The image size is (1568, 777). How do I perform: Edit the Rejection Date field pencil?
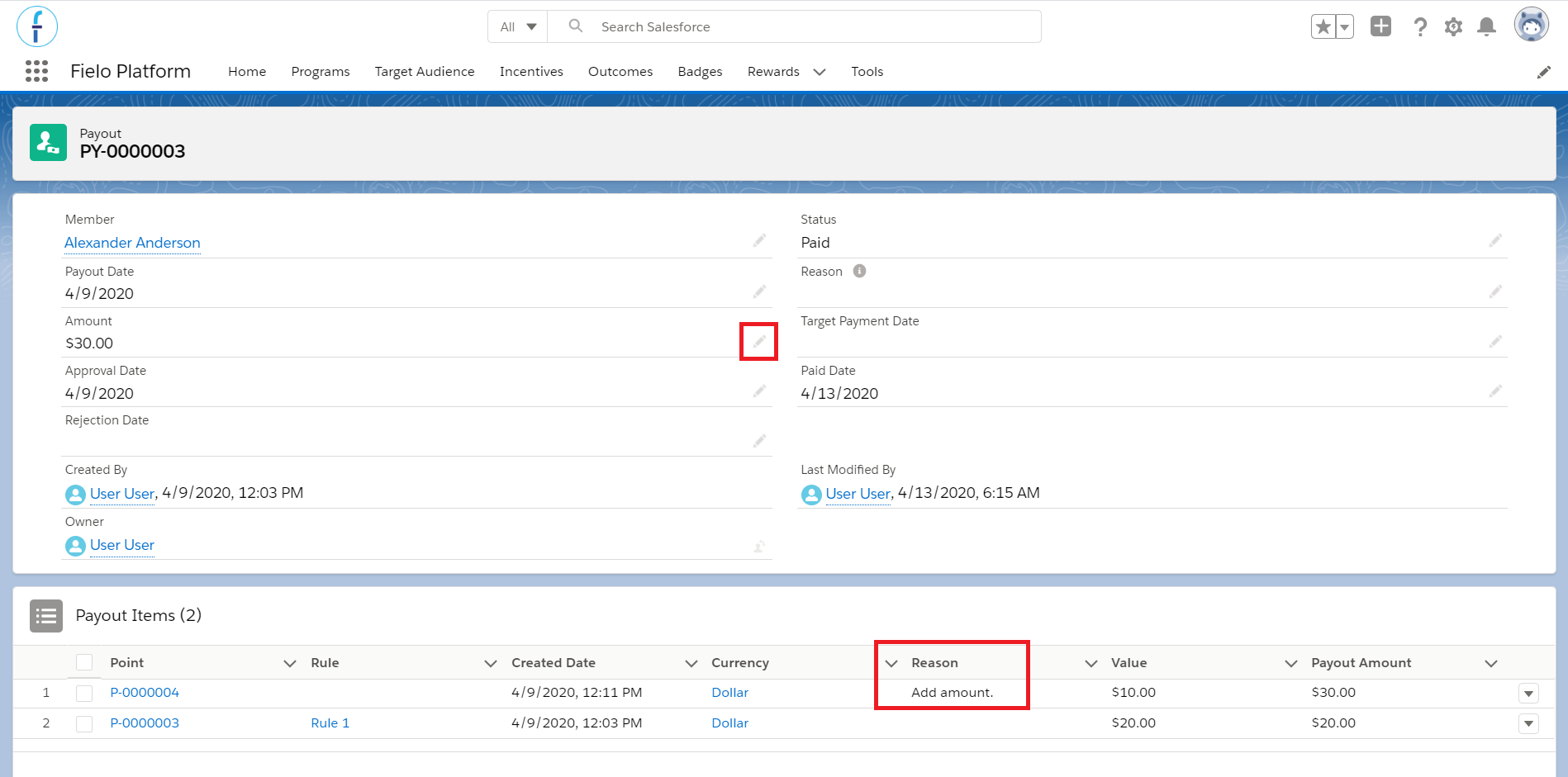[759, 441]
